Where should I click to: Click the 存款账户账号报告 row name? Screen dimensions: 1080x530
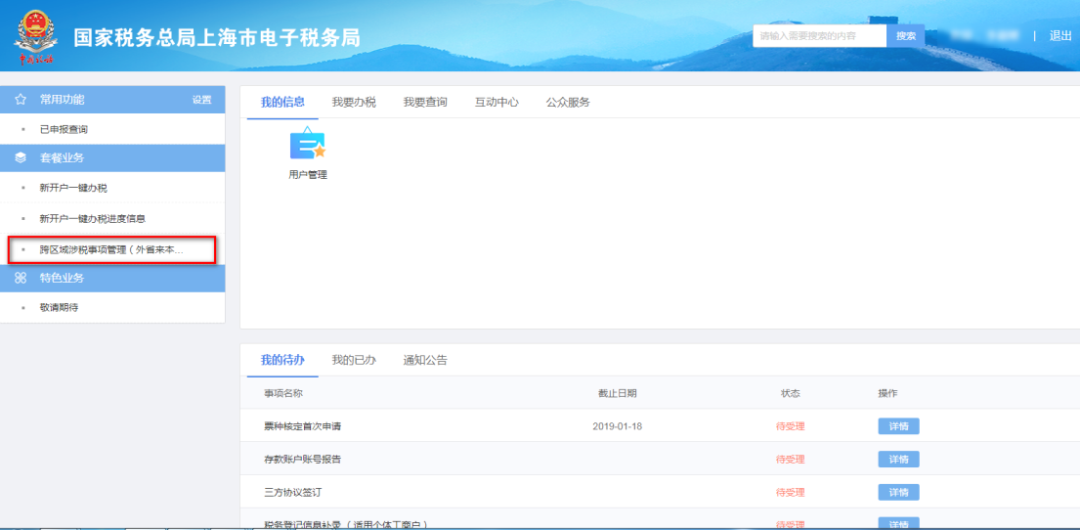(x=302, y=459)
